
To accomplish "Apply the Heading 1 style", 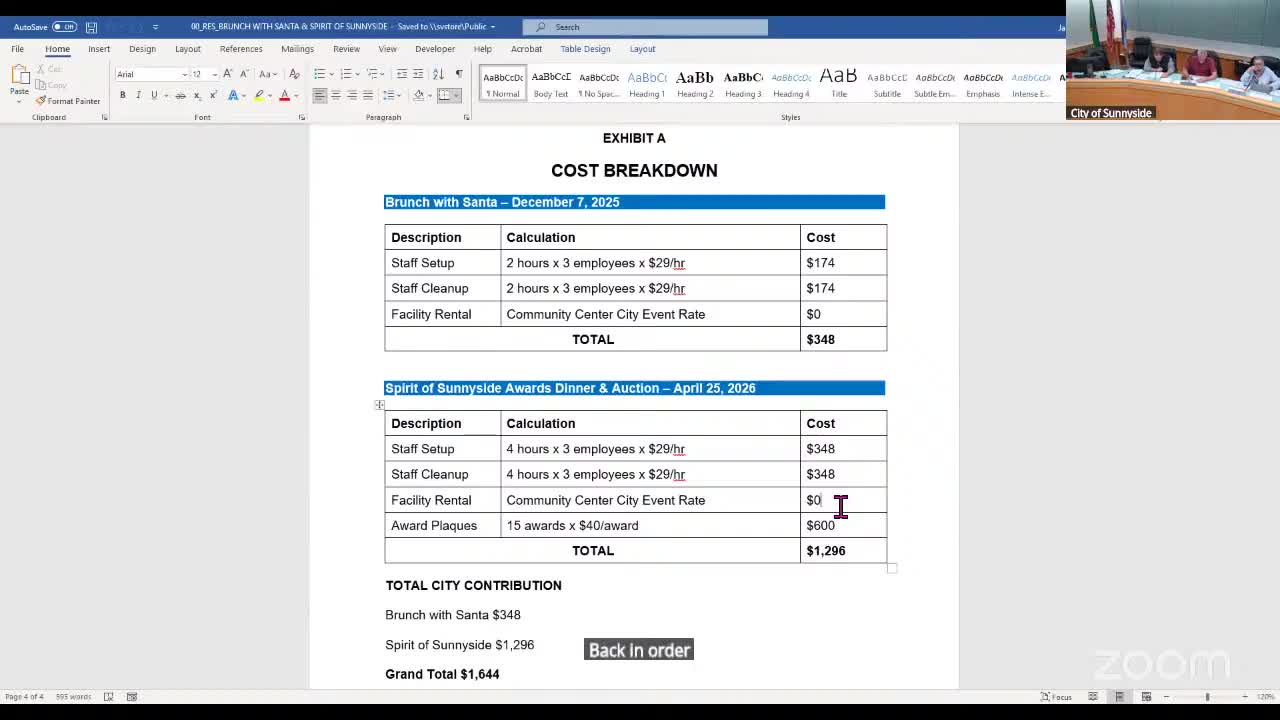I will coord(647,84).
